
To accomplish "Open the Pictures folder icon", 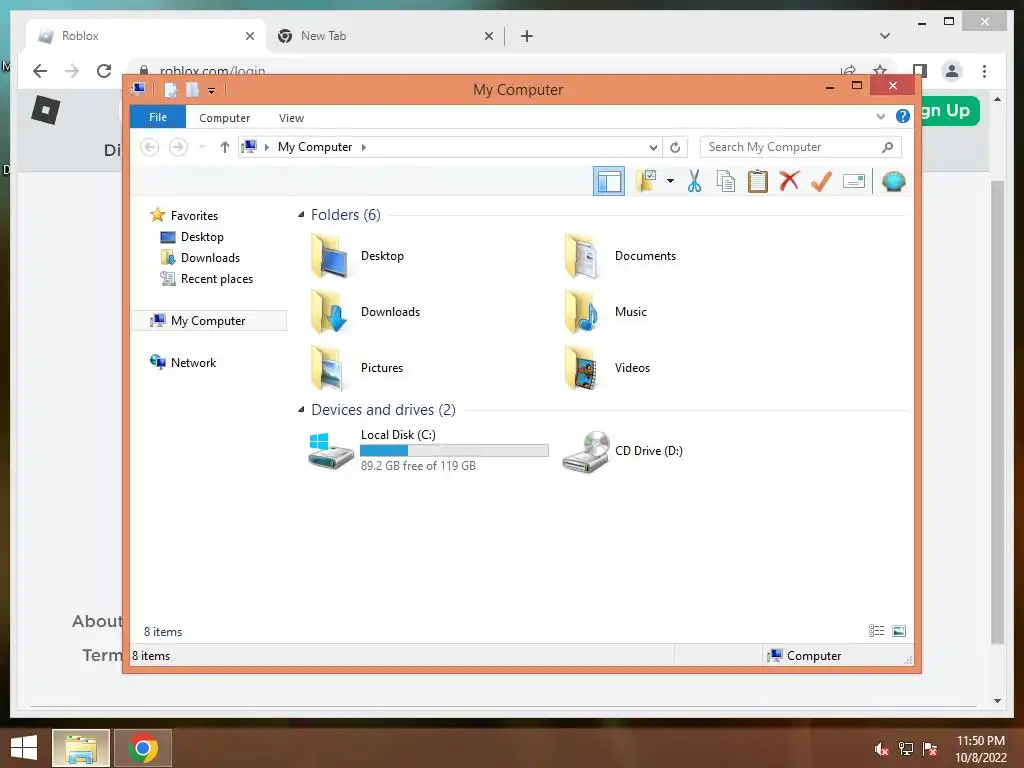I will click(x=329, y=368).
